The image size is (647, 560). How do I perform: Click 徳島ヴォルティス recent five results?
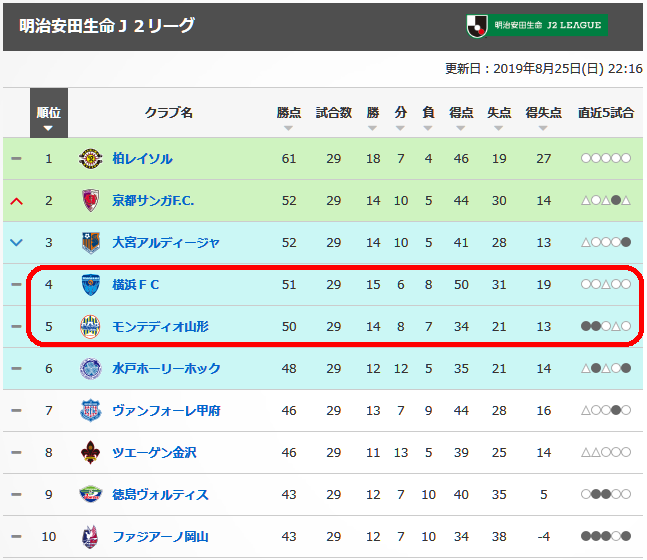click(606, 494)
